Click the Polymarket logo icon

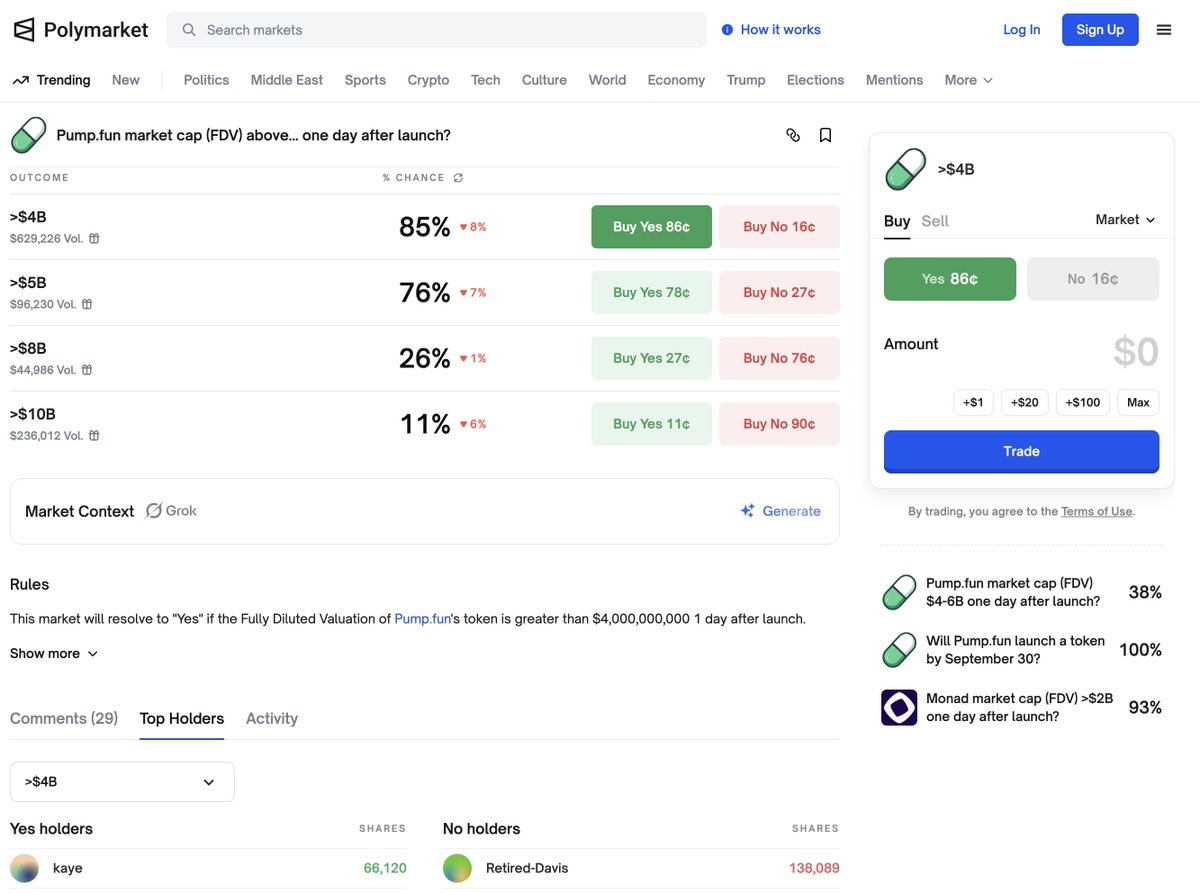pos(24,30)
